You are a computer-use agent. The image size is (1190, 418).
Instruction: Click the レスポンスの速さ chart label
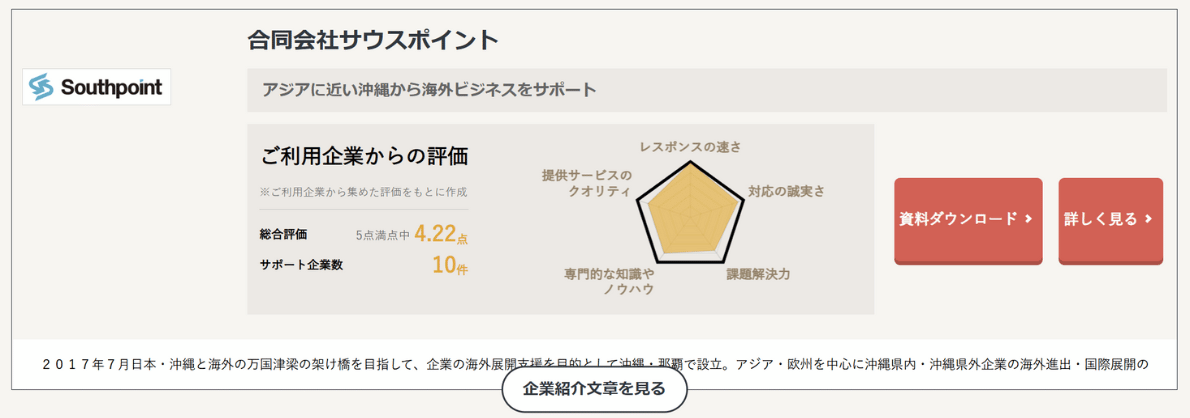click(690, 147)
